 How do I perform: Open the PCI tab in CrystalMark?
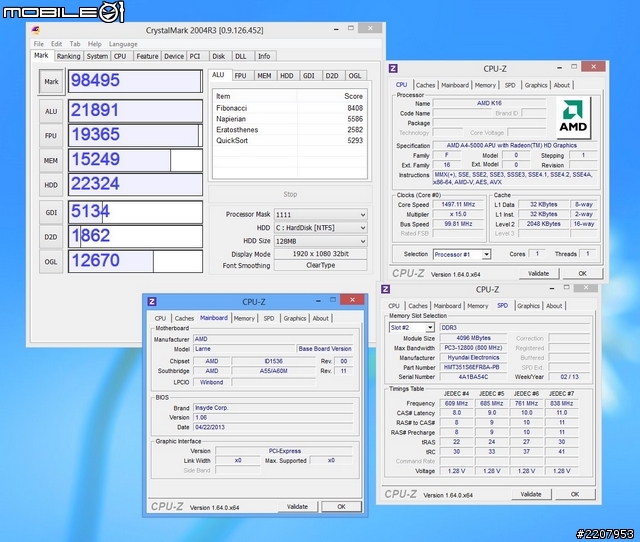[196, 56]
